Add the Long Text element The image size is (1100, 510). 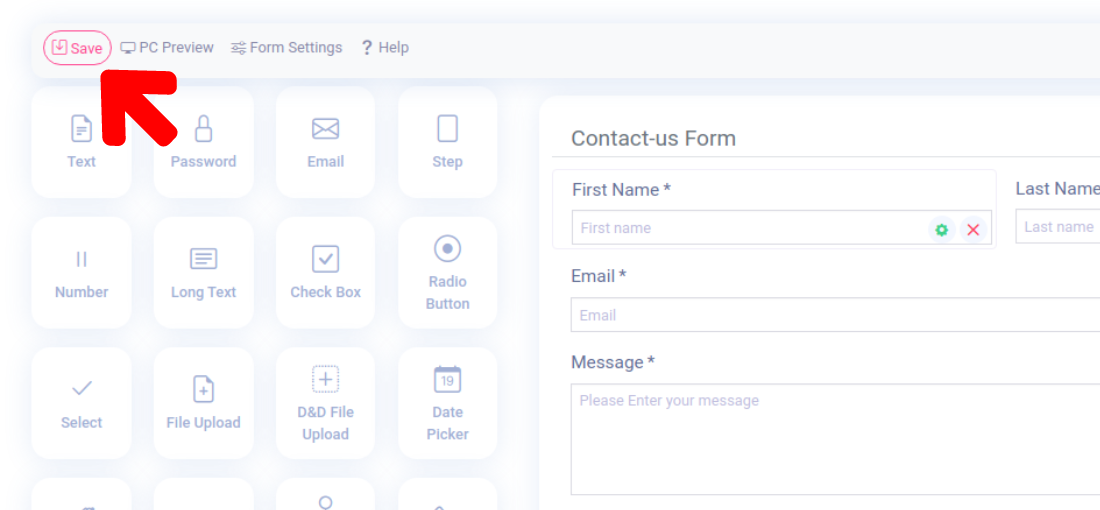[204, 273]
